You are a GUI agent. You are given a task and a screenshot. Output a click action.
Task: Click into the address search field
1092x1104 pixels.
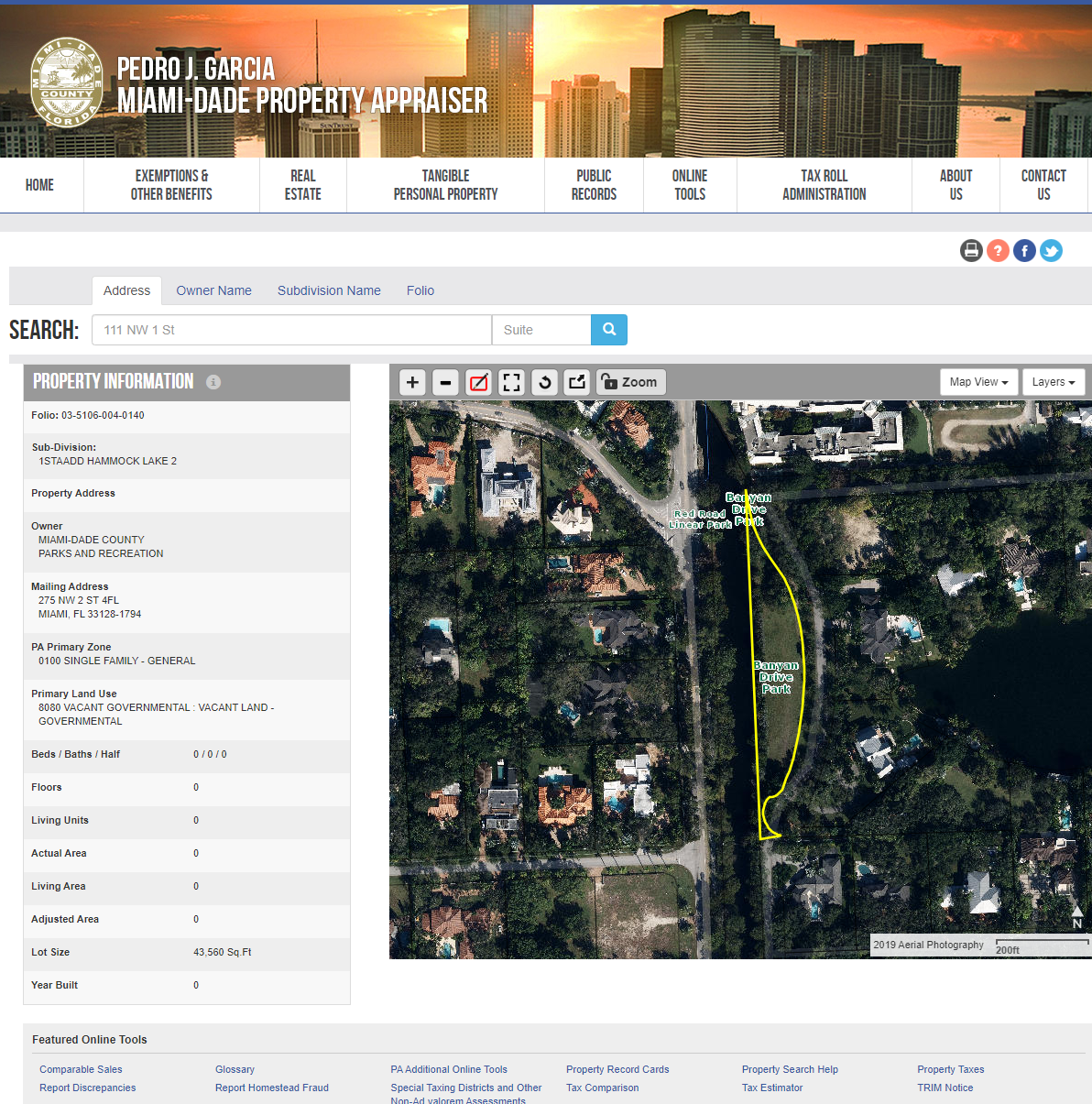coord(291,330)
